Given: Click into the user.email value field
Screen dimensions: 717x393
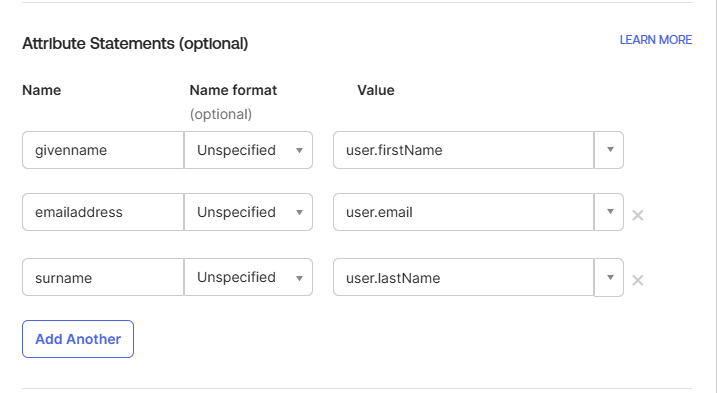Looking at the screenshot, I should coord(464,212).
